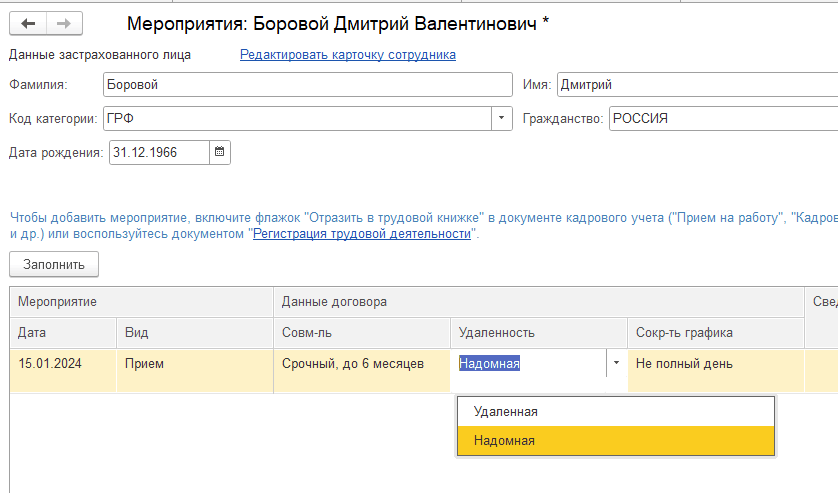Open the Удаленность cell dropdown arrow
838x493 pixels.
click(616, 364)
